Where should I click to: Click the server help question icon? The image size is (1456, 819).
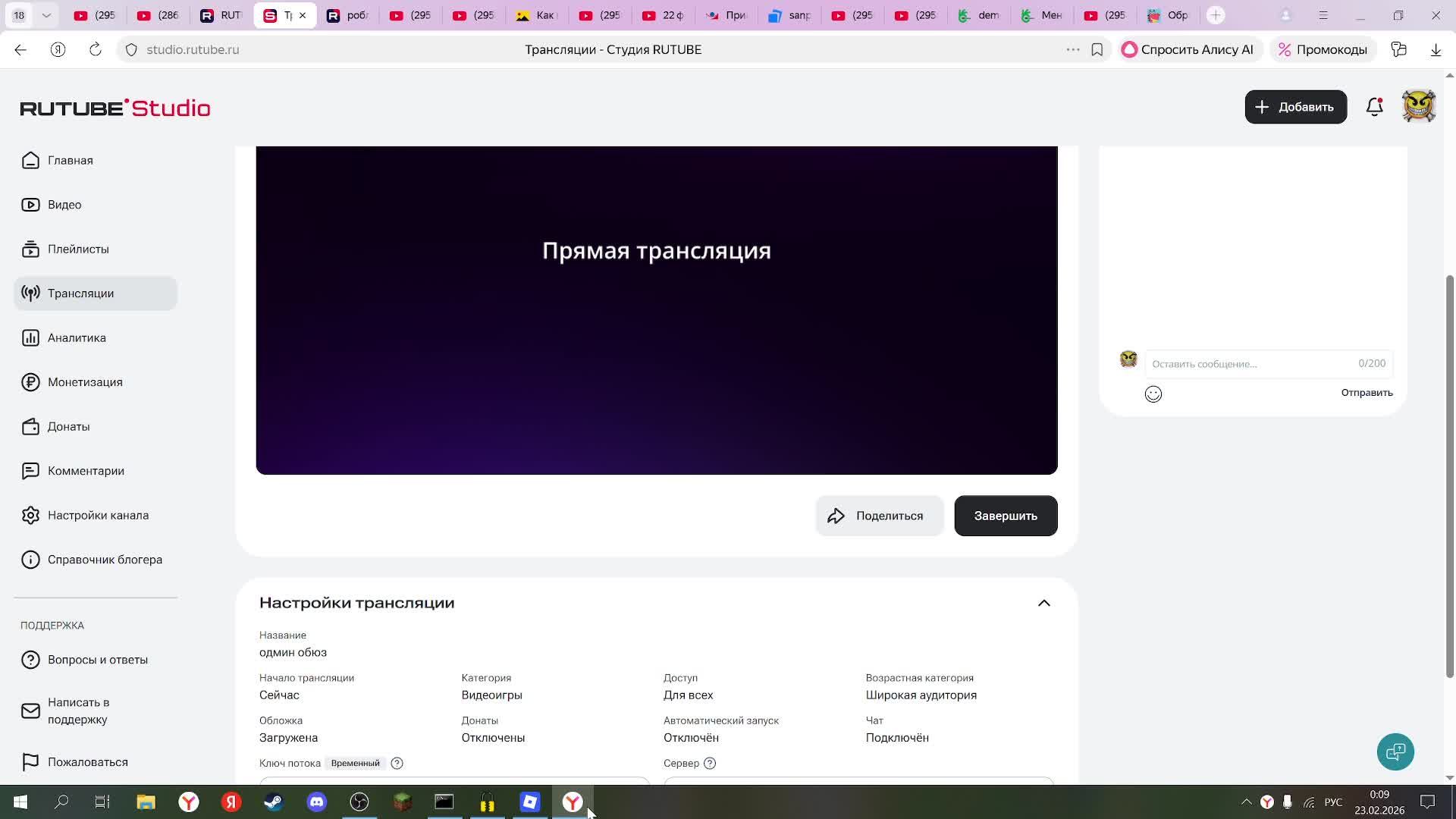pyautogui.click(x=710, y=763)
